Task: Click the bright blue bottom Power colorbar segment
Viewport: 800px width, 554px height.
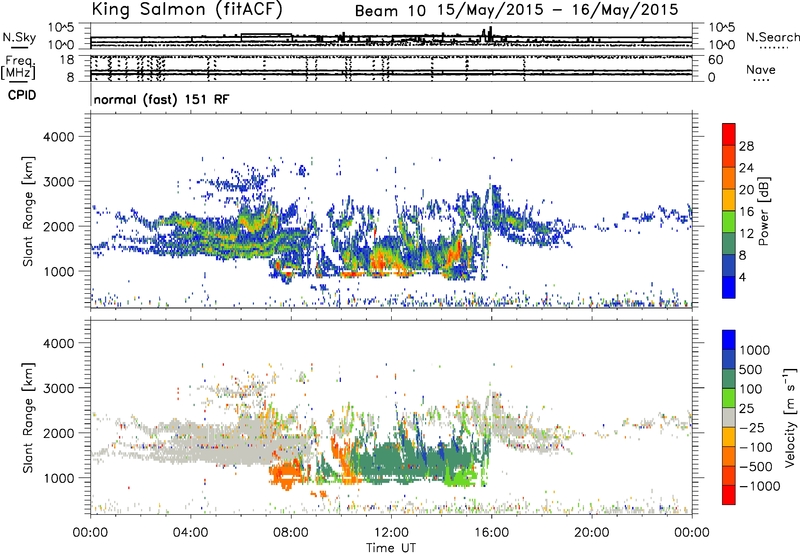Action: tap(729, 287)
